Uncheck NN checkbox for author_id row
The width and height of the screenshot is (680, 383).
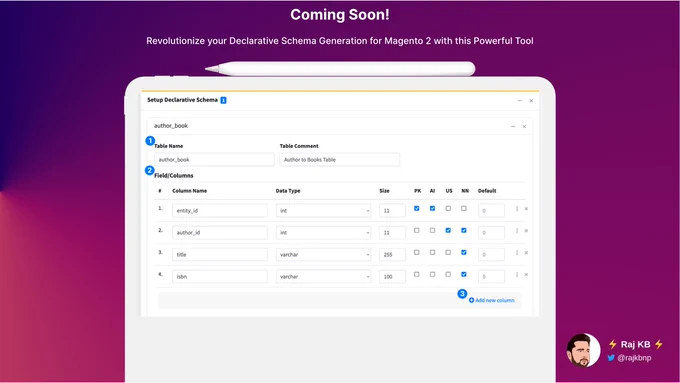tap(464, 230)
